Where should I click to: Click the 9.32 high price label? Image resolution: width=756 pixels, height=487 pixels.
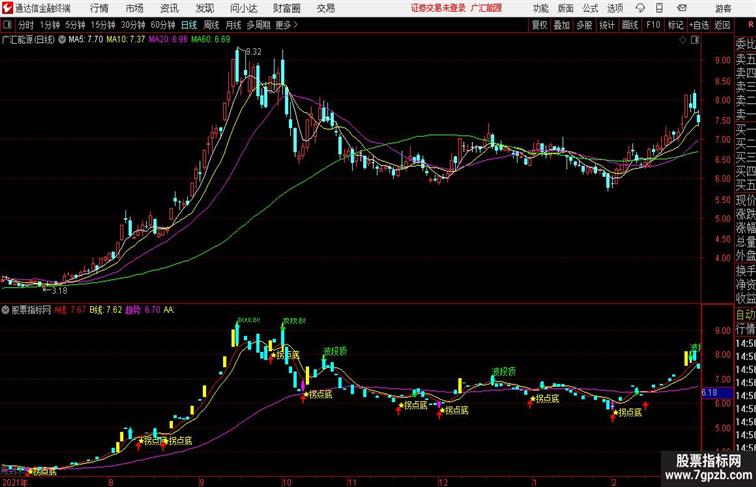point(253,52)
